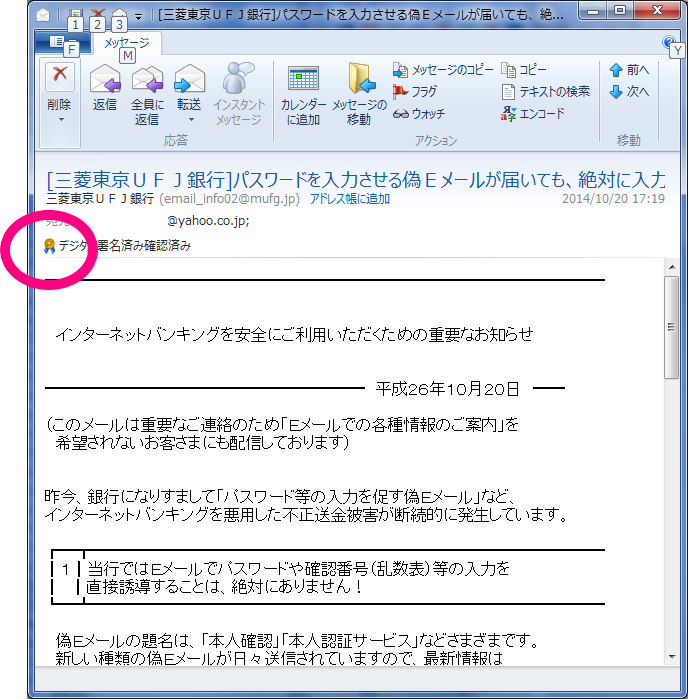Click the digital signature ribbon icon
Screen dimensions: 688x699
[49, 246]
